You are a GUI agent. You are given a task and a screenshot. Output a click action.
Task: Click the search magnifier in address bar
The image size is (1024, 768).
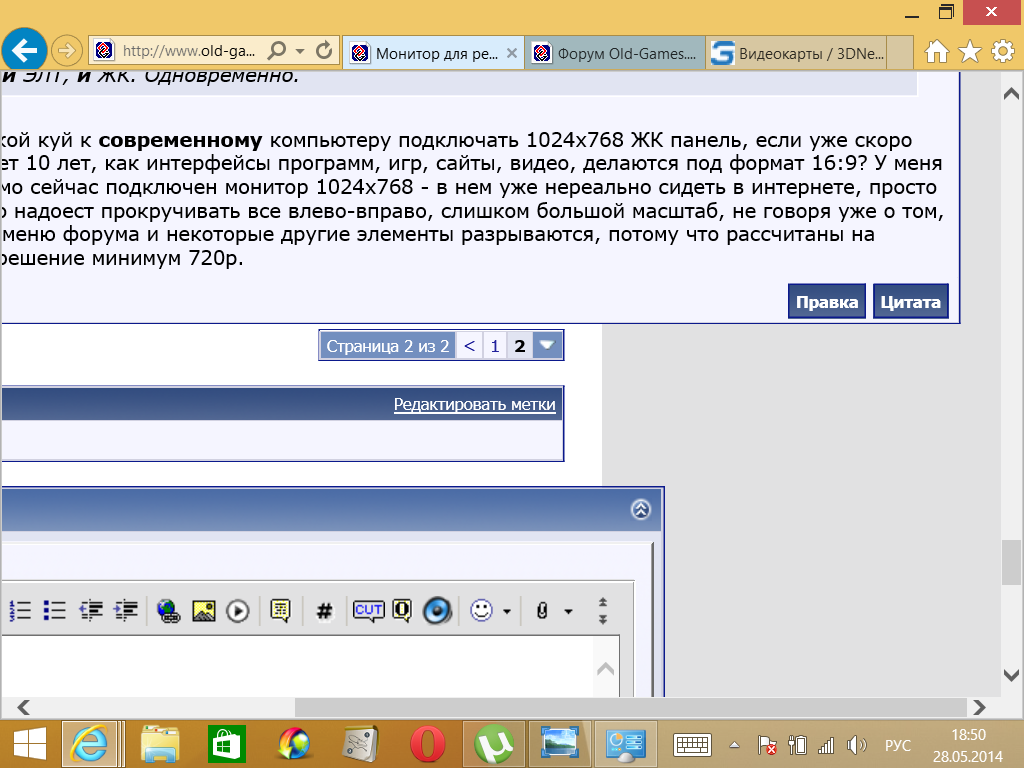coord(277,50)
